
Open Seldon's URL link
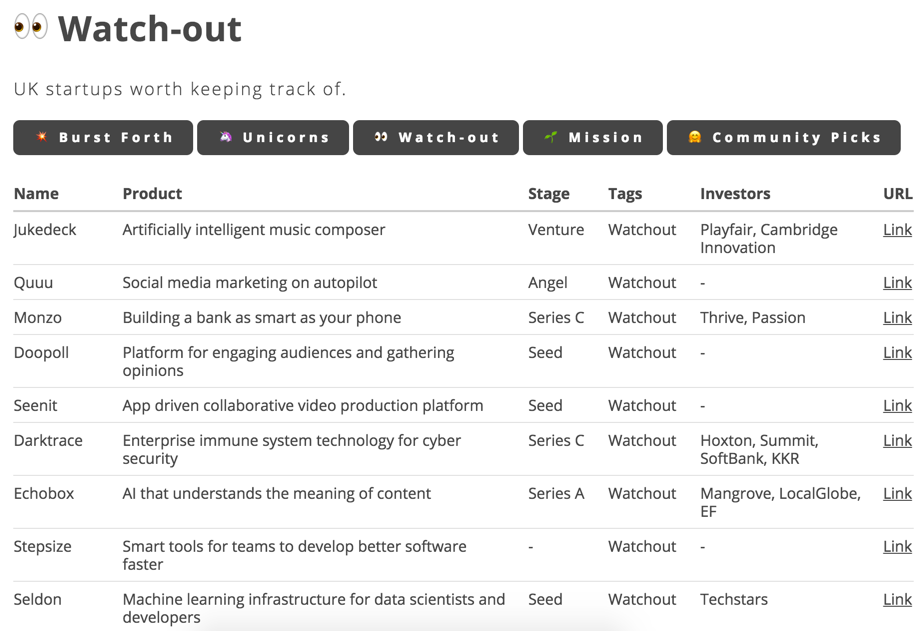[897, 600]
